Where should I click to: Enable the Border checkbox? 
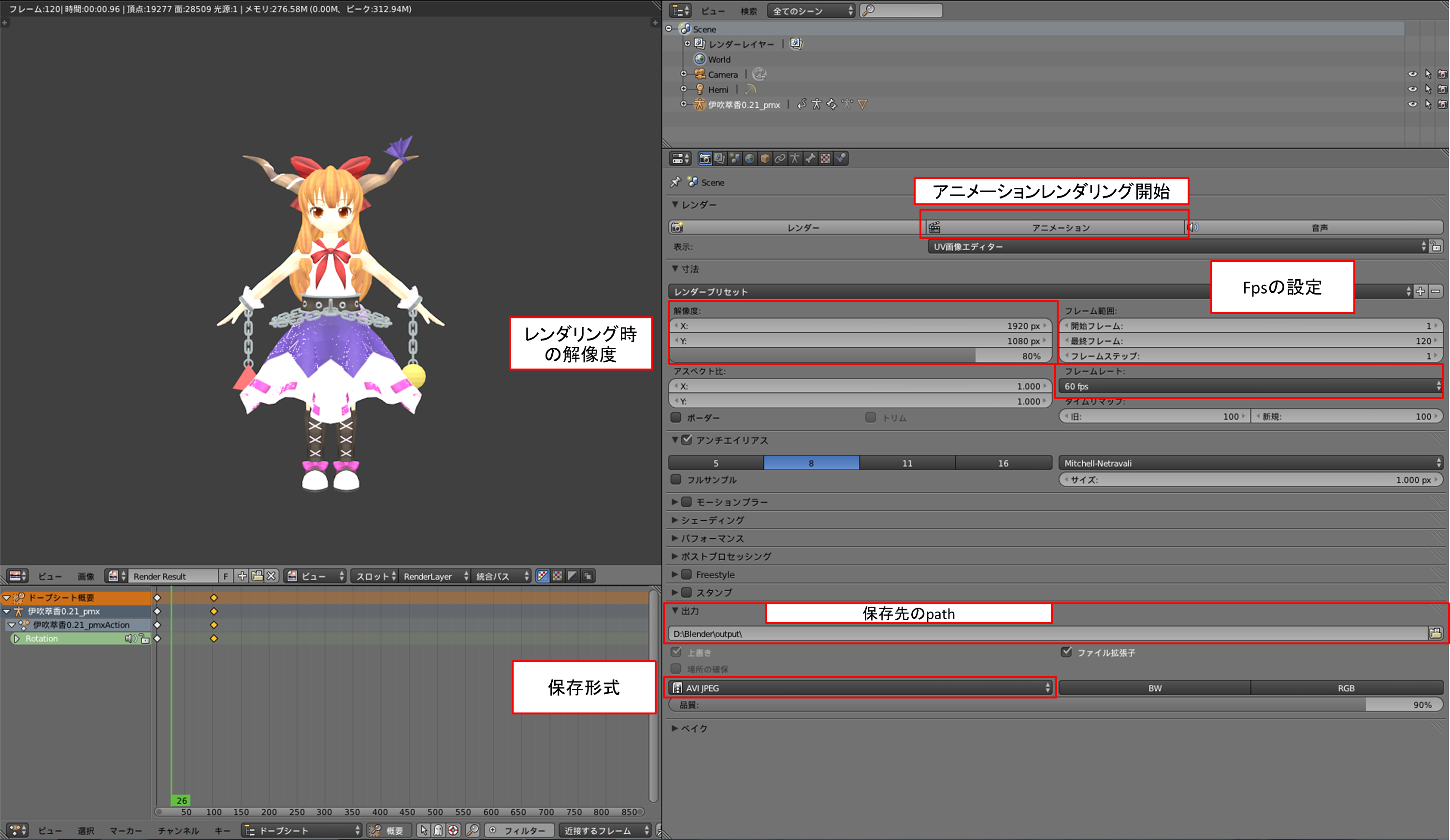(676, 417)
